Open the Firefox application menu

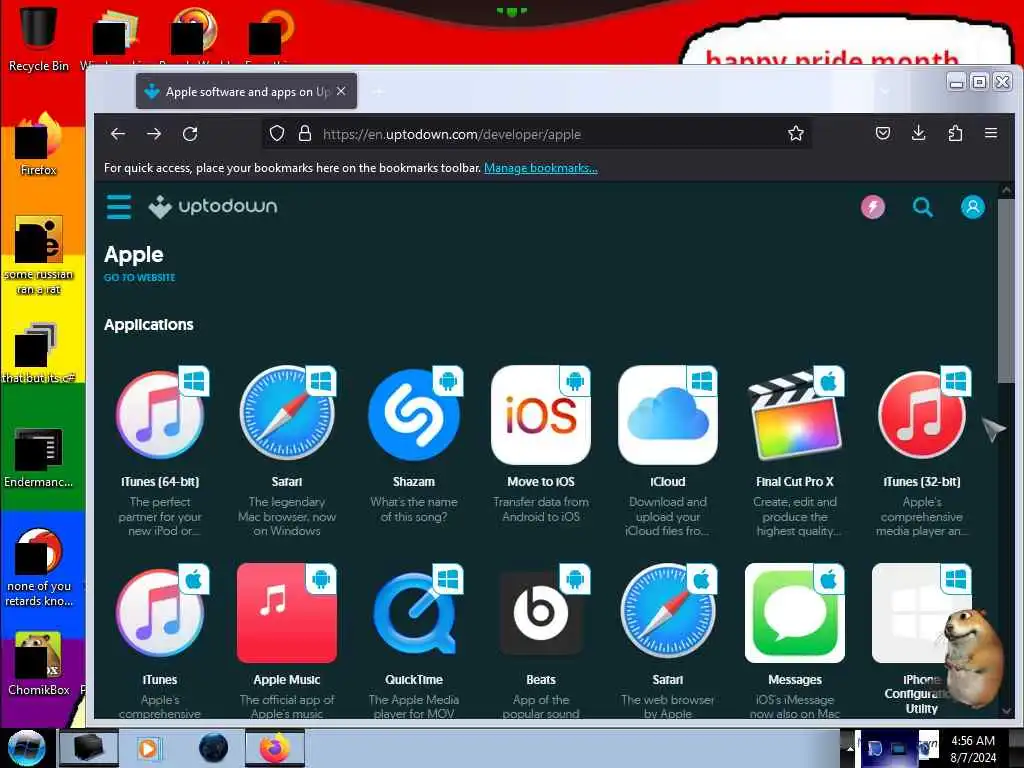pos(991,133)
